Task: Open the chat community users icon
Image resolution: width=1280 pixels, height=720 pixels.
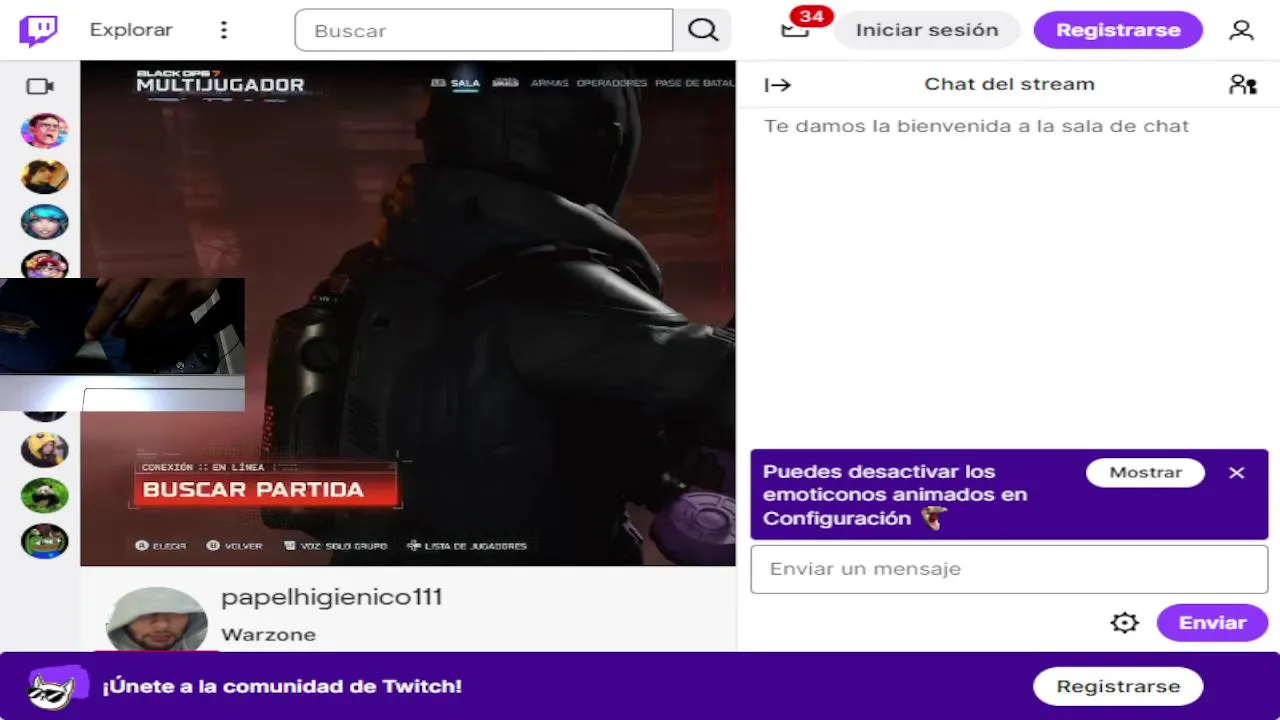Action: pyautogui.click(x=1242, y=85)
